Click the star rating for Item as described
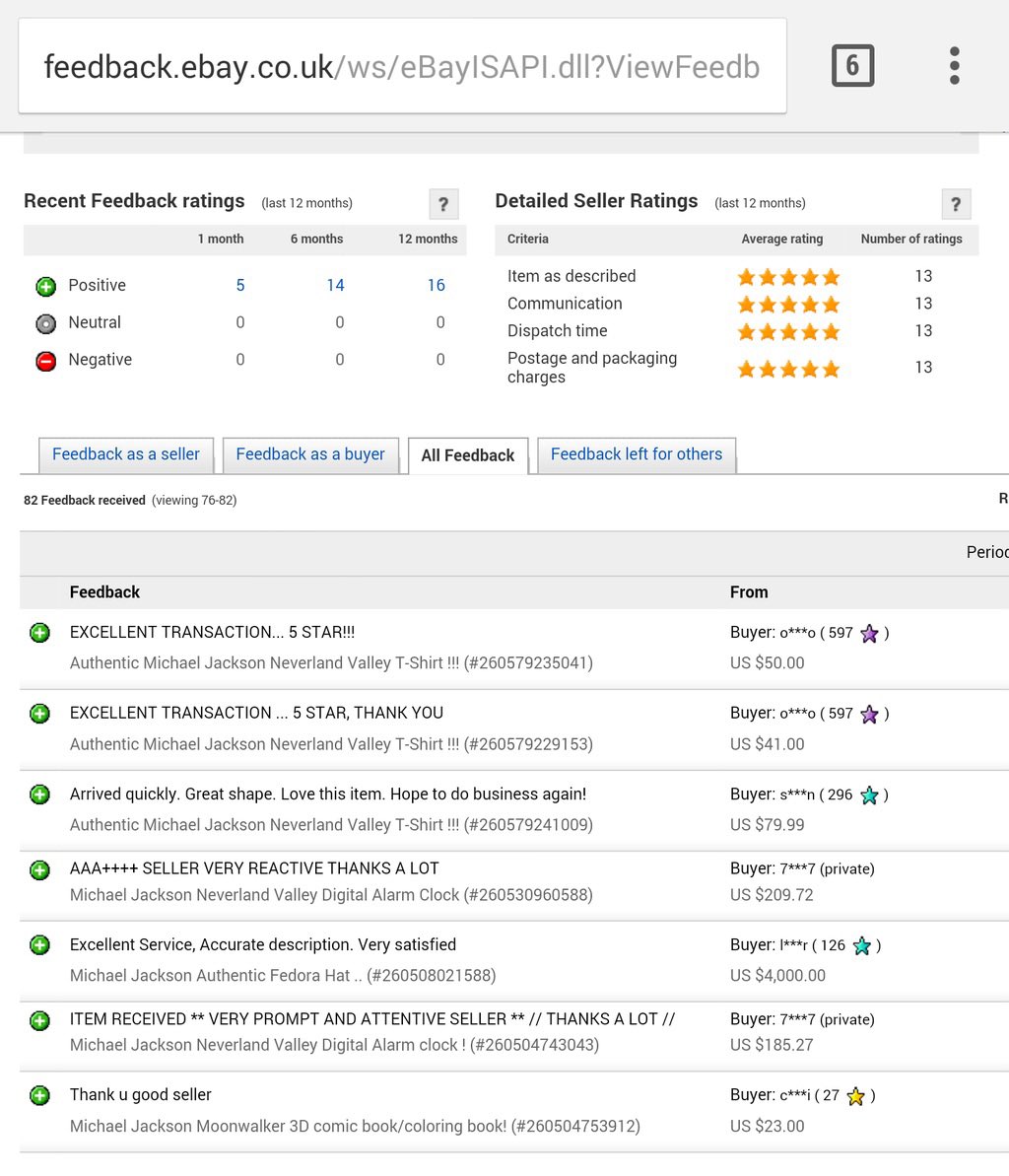 (788, 277)
